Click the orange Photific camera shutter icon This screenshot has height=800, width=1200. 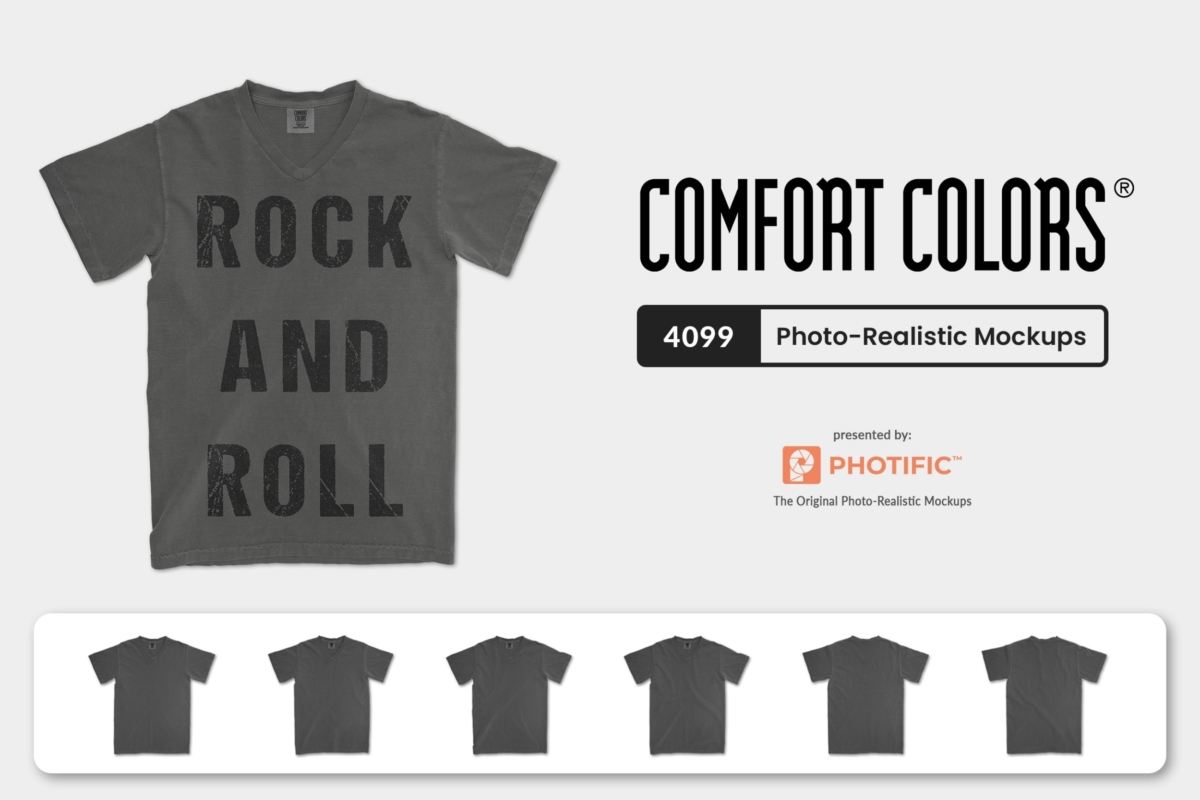pos(801,465)
